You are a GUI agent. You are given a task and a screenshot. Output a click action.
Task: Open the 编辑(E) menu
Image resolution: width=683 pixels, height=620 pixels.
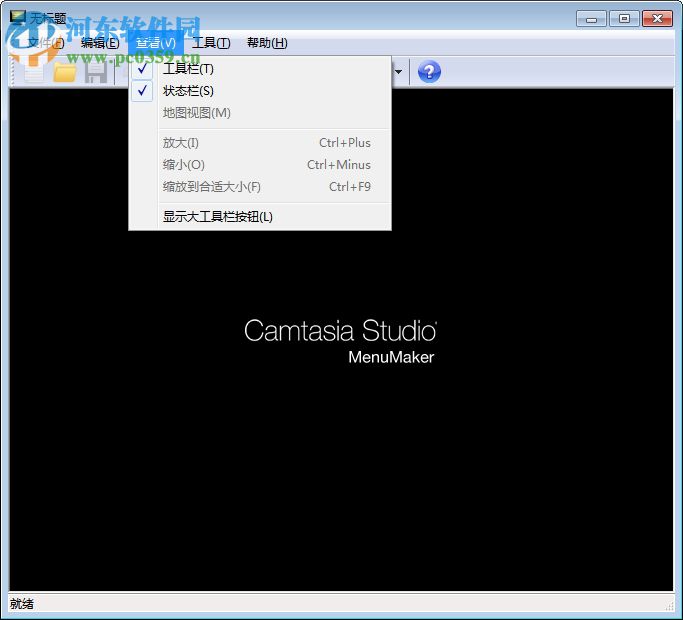coord(100,43)
